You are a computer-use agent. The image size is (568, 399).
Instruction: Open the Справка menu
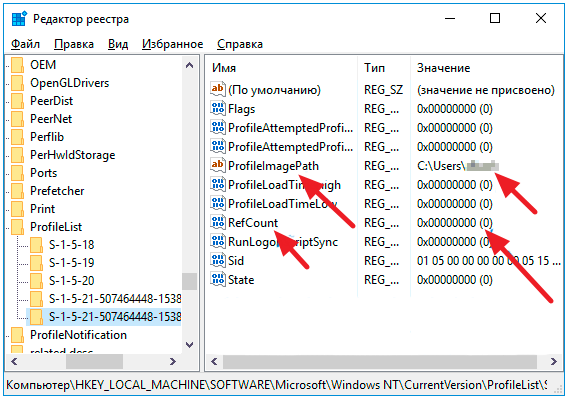pyautogui.click(x=240, y=44)
